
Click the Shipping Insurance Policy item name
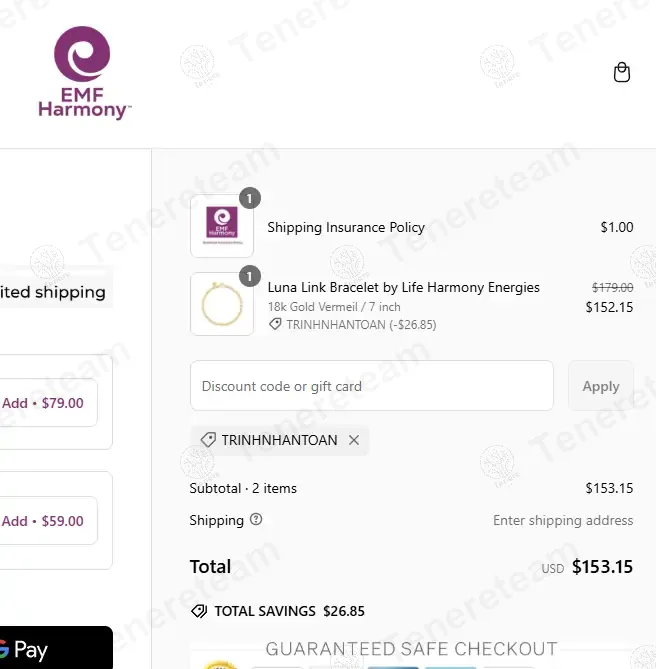pos(346,227)
